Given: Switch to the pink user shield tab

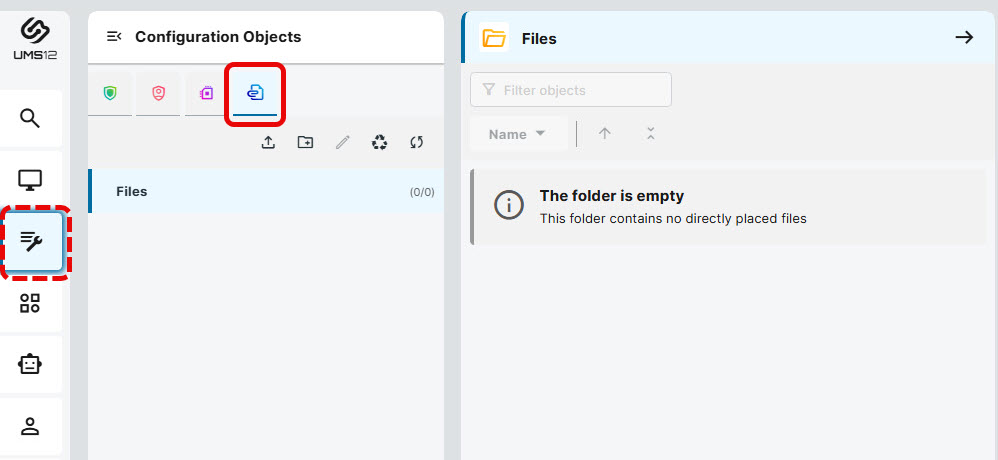Looking at the screenshot, I should click(x=158, y=94).
